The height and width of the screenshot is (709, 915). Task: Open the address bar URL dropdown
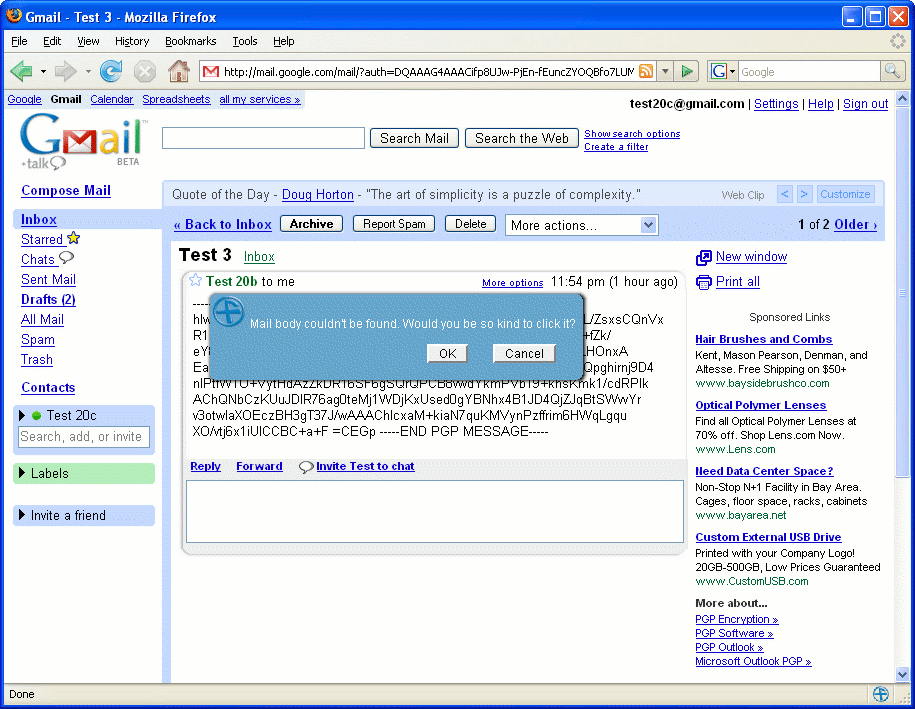[x=665, y=72]
